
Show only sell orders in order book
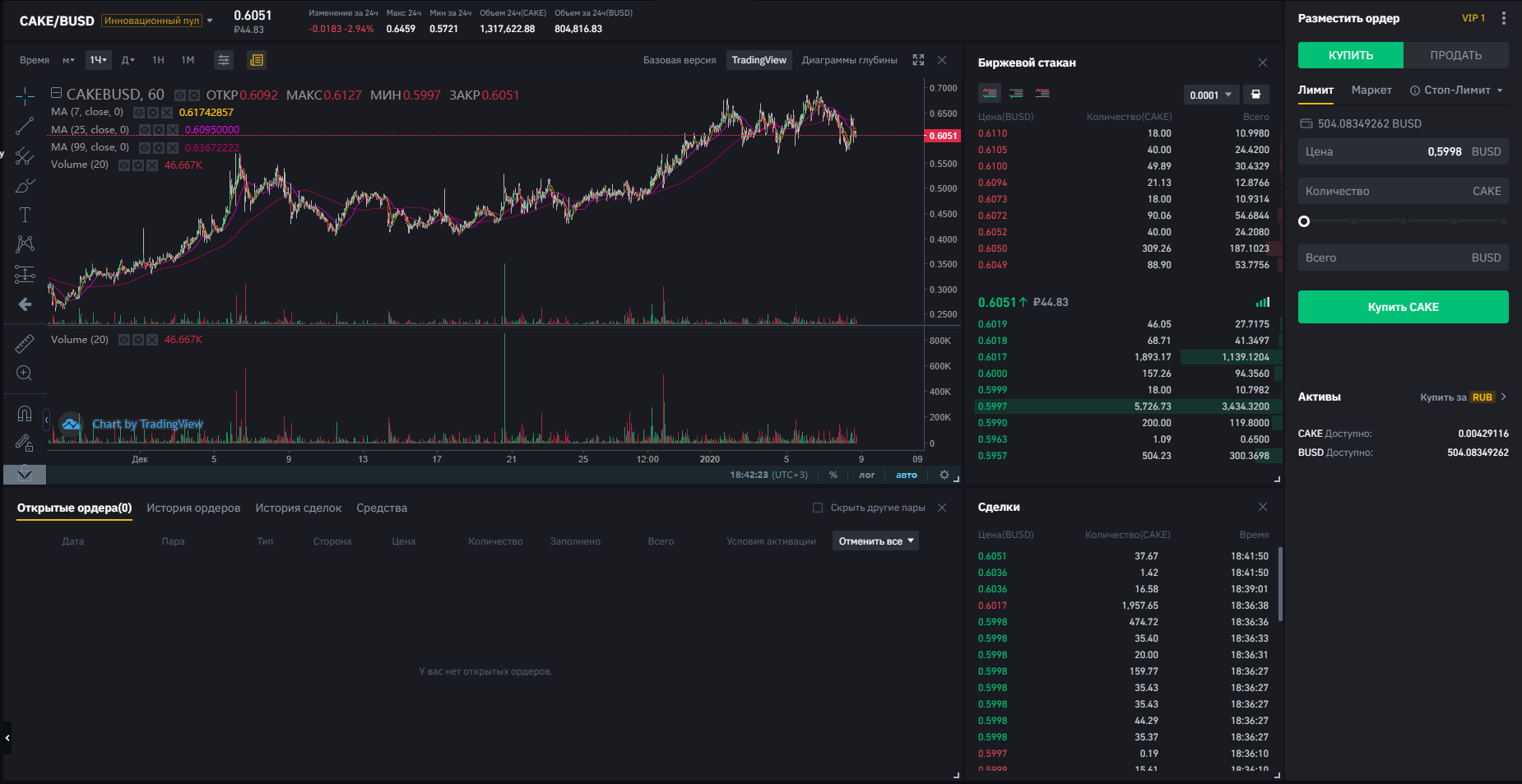[1042, 93]
